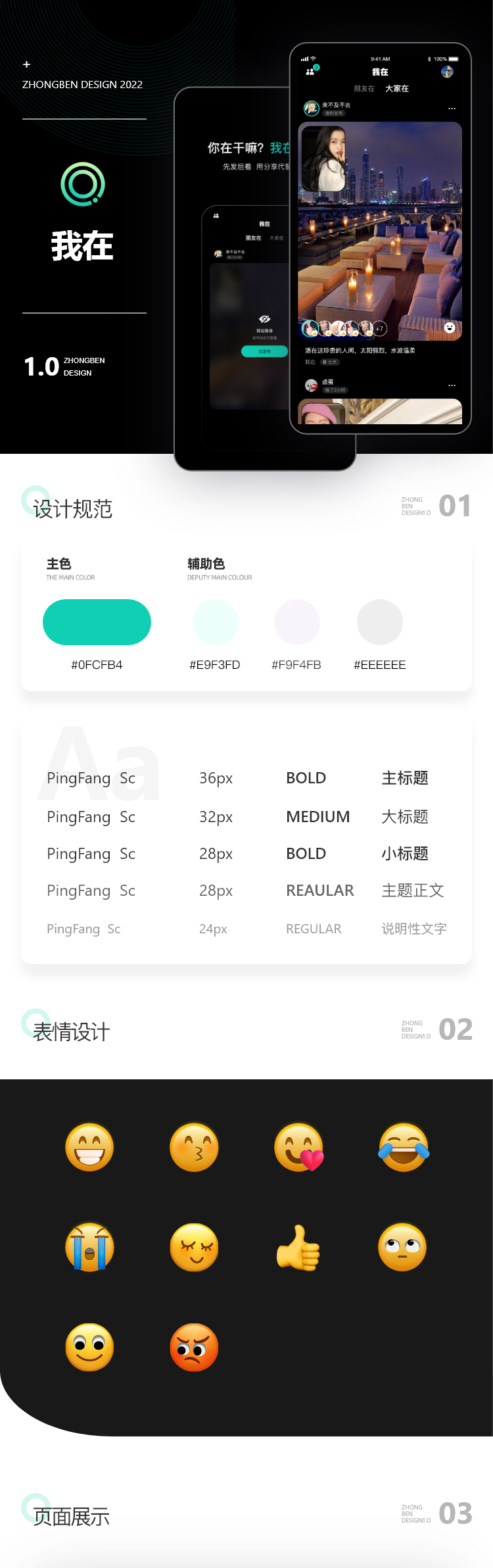Click the smiling emoji with red heart
493x1568 pixels.
click(299, 1148)
